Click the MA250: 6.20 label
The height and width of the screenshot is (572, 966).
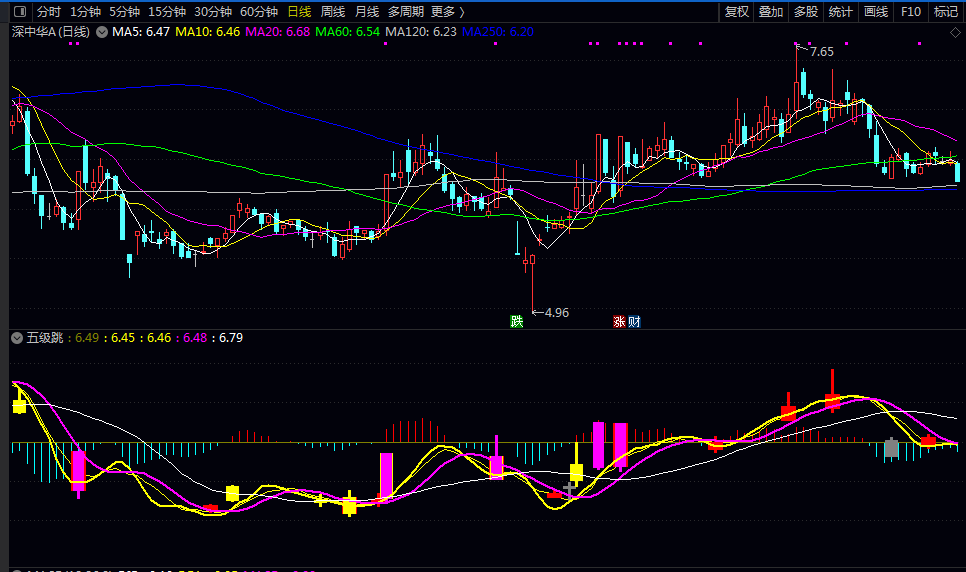498,32
